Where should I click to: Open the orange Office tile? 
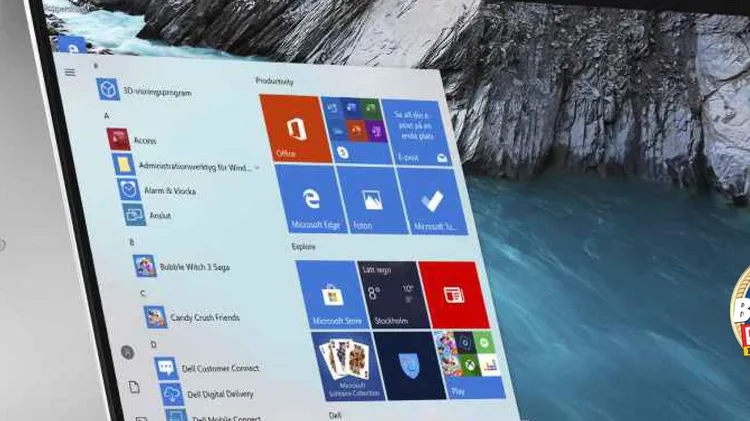(x=296, y=128)
